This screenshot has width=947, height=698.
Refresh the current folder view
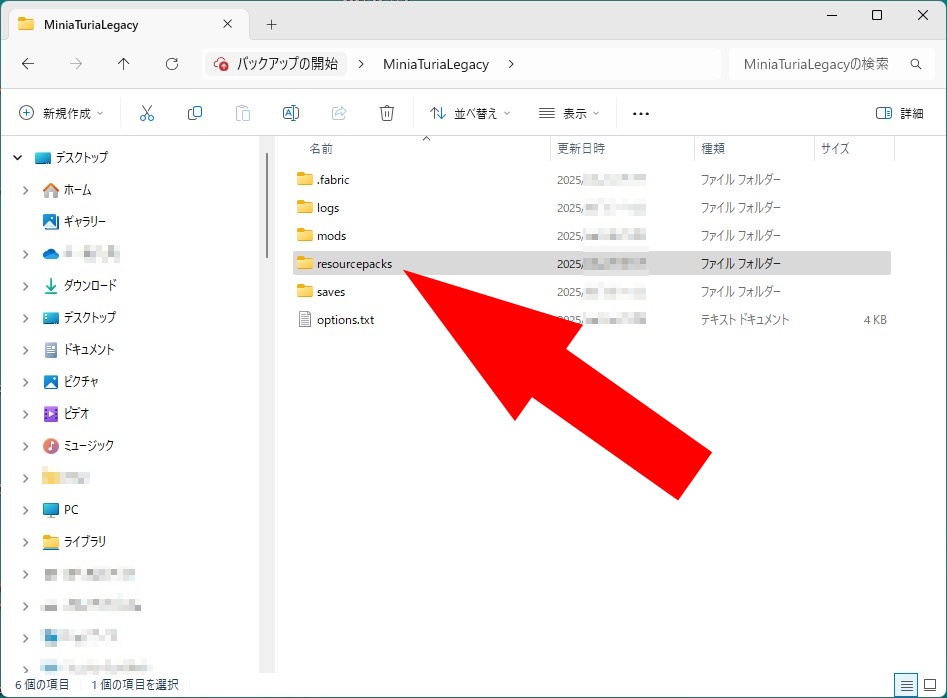pyautogui.click(x=172, y=64)
